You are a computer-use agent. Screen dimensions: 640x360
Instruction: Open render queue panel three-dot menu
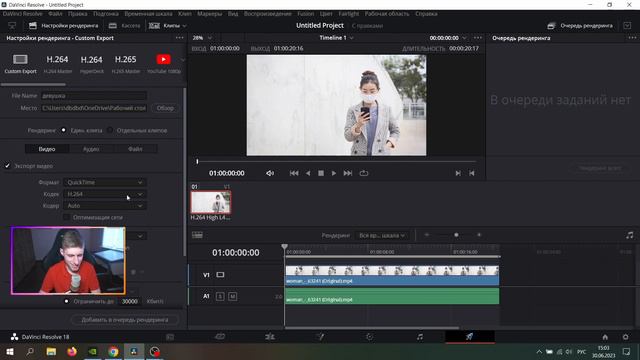tap(632, 38)
